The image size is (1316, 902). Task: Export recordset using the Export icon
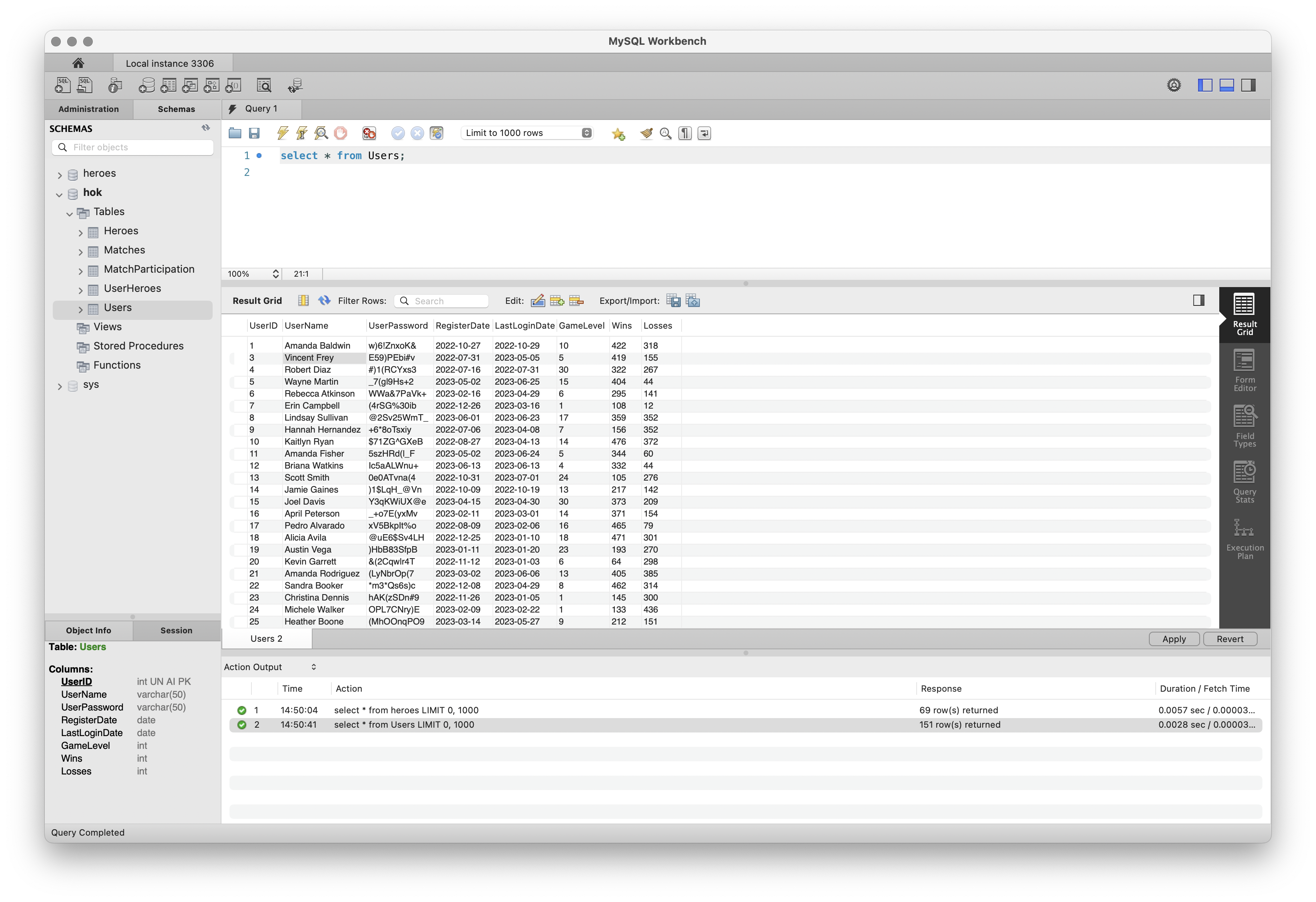(674, 301)
